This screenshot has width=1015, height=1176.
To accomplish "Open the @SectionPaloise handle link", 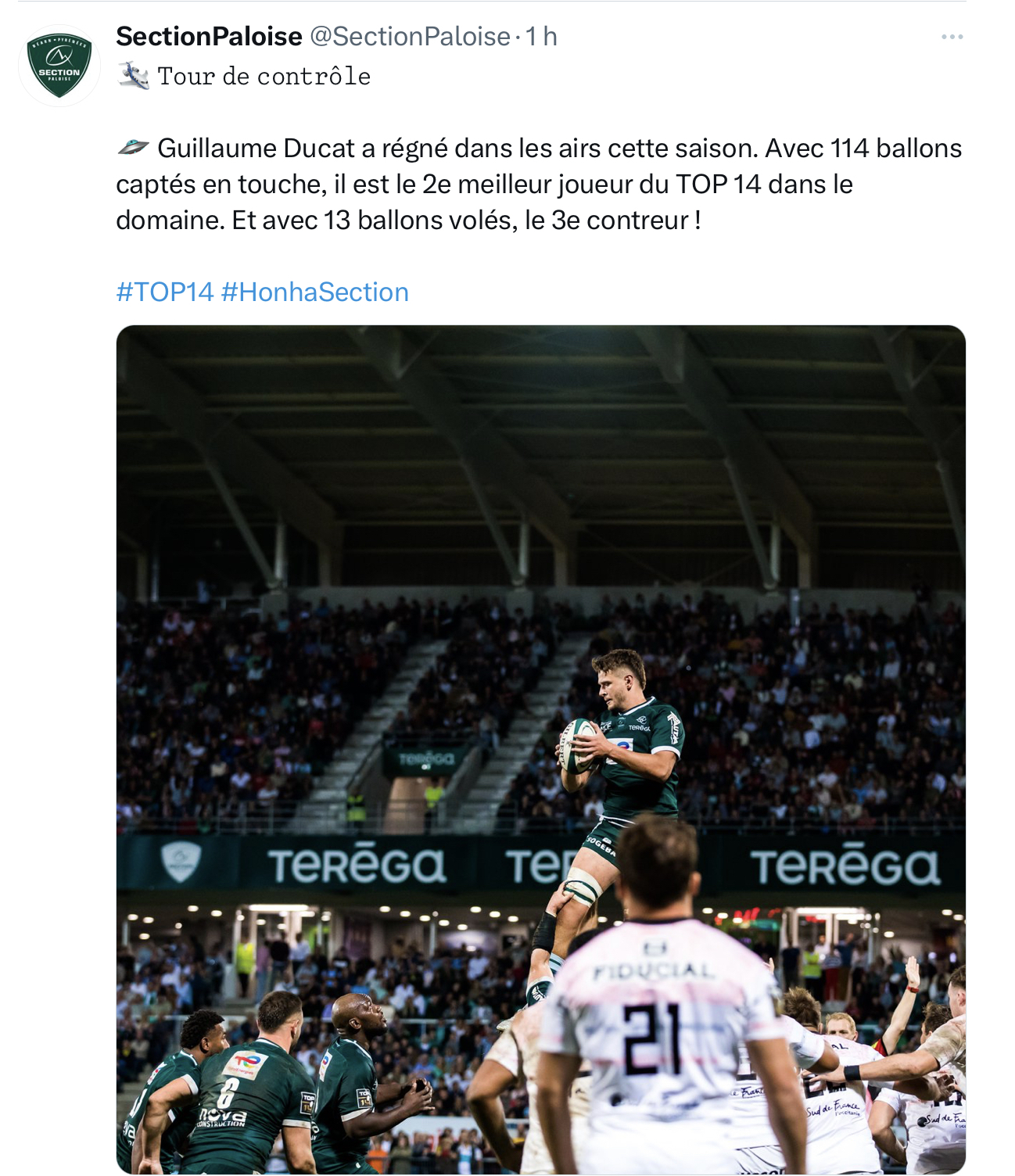I will [x=411, y=37].
